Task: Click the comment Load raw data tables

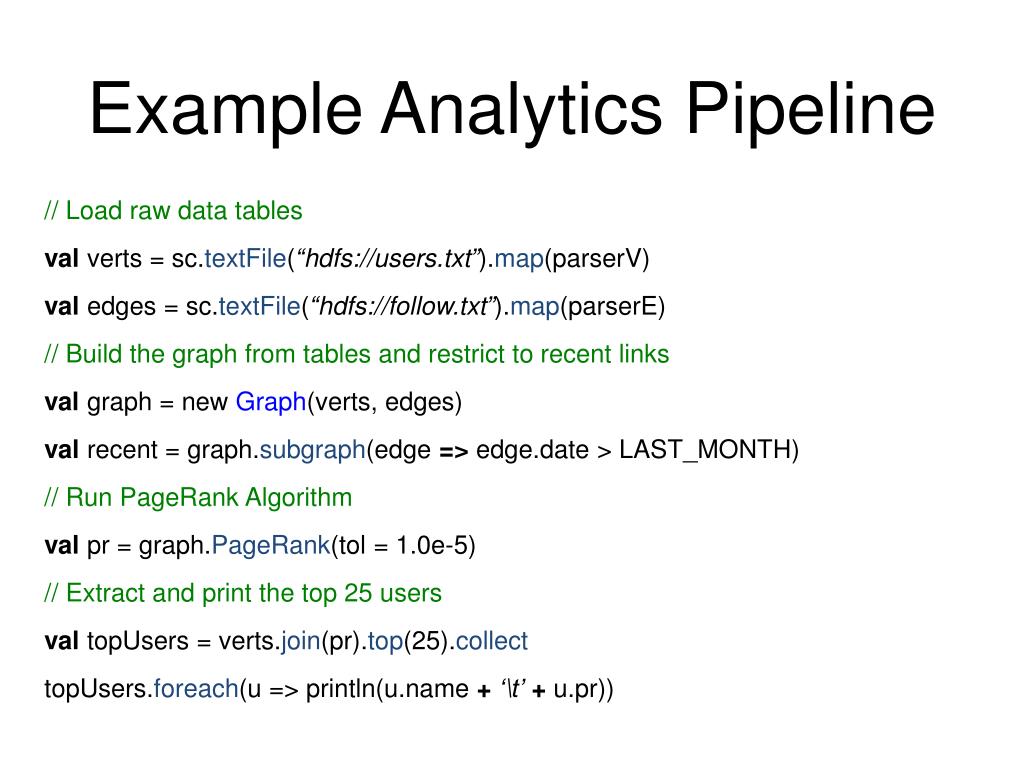Action: click(174, 211)
